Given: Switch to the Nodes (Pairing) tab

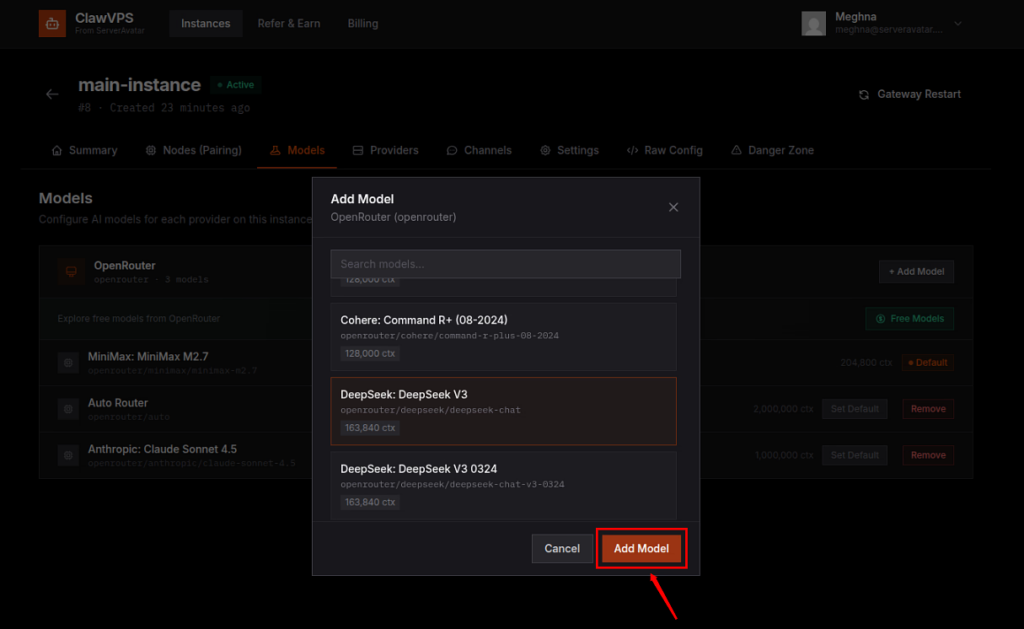Looking at the screenshot, I should (x=193, y=150).
